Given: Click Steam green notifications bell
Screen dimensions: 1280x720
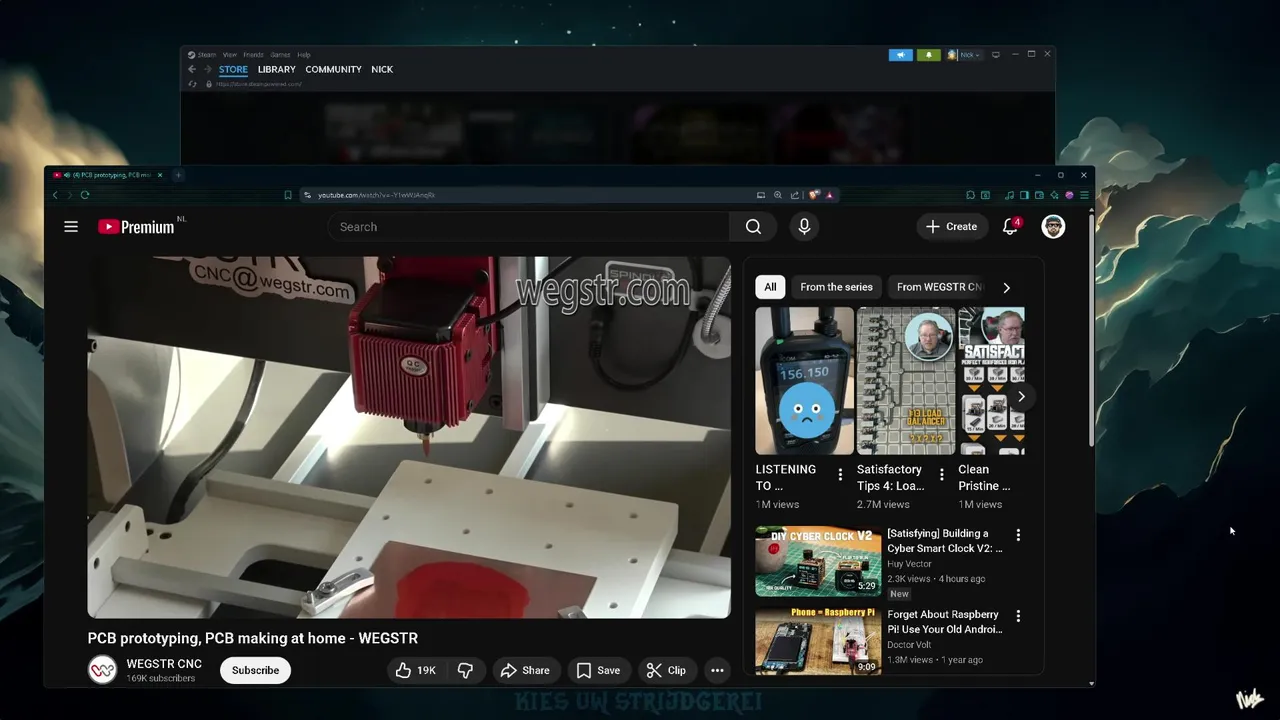Looking at the screenshot, I should tap(928, 55).
